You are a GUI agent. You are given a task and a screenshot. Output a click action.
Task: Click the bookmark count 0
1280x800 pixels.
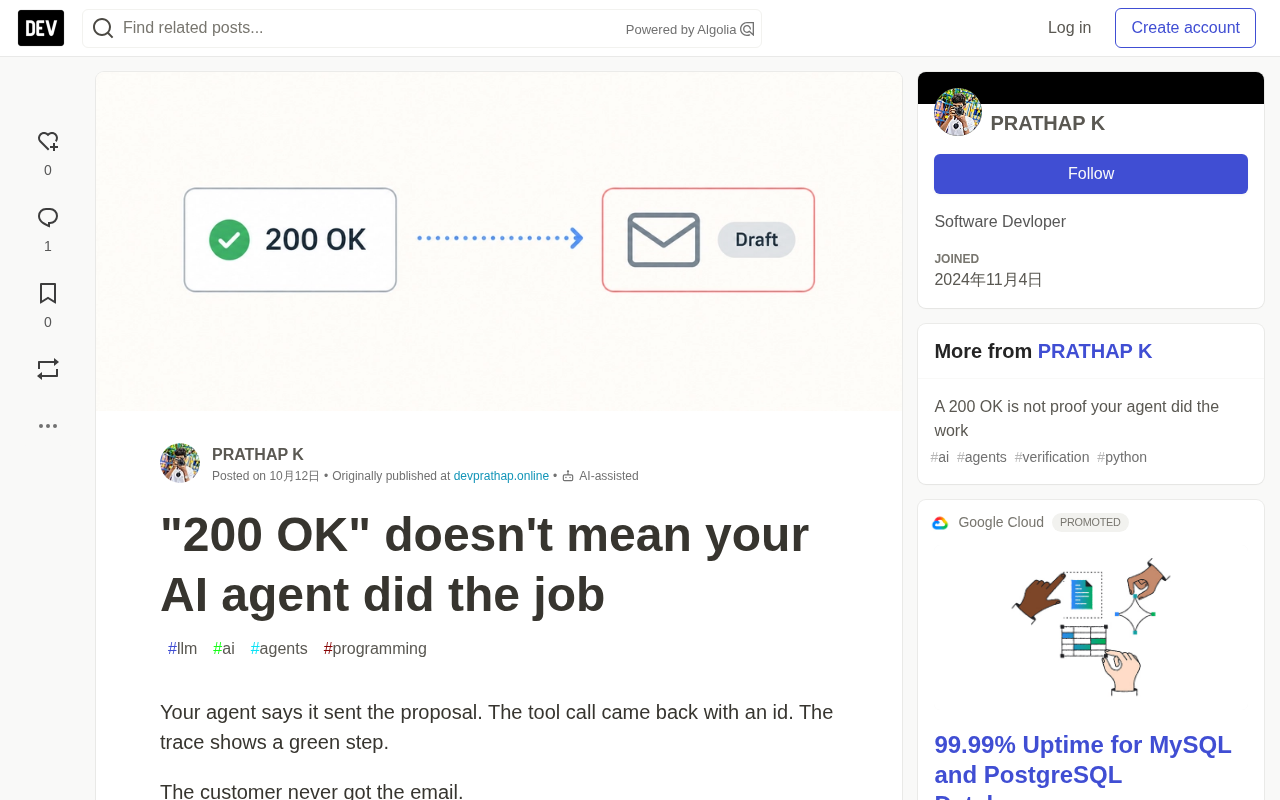coord(48,322)
